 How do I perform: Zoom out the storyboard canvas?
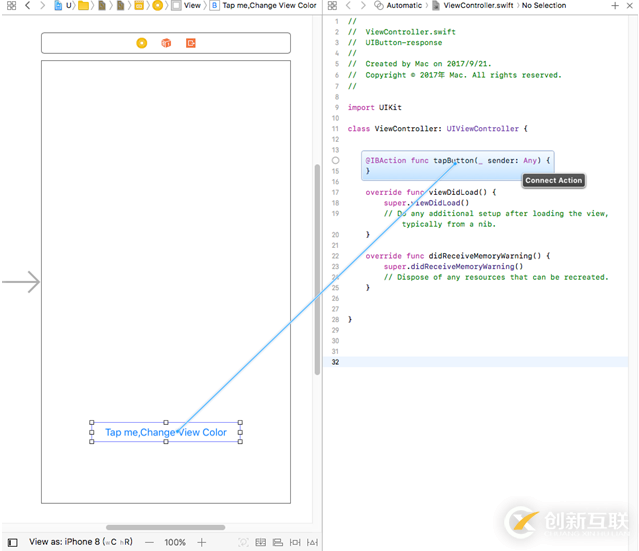click(150, 542)
